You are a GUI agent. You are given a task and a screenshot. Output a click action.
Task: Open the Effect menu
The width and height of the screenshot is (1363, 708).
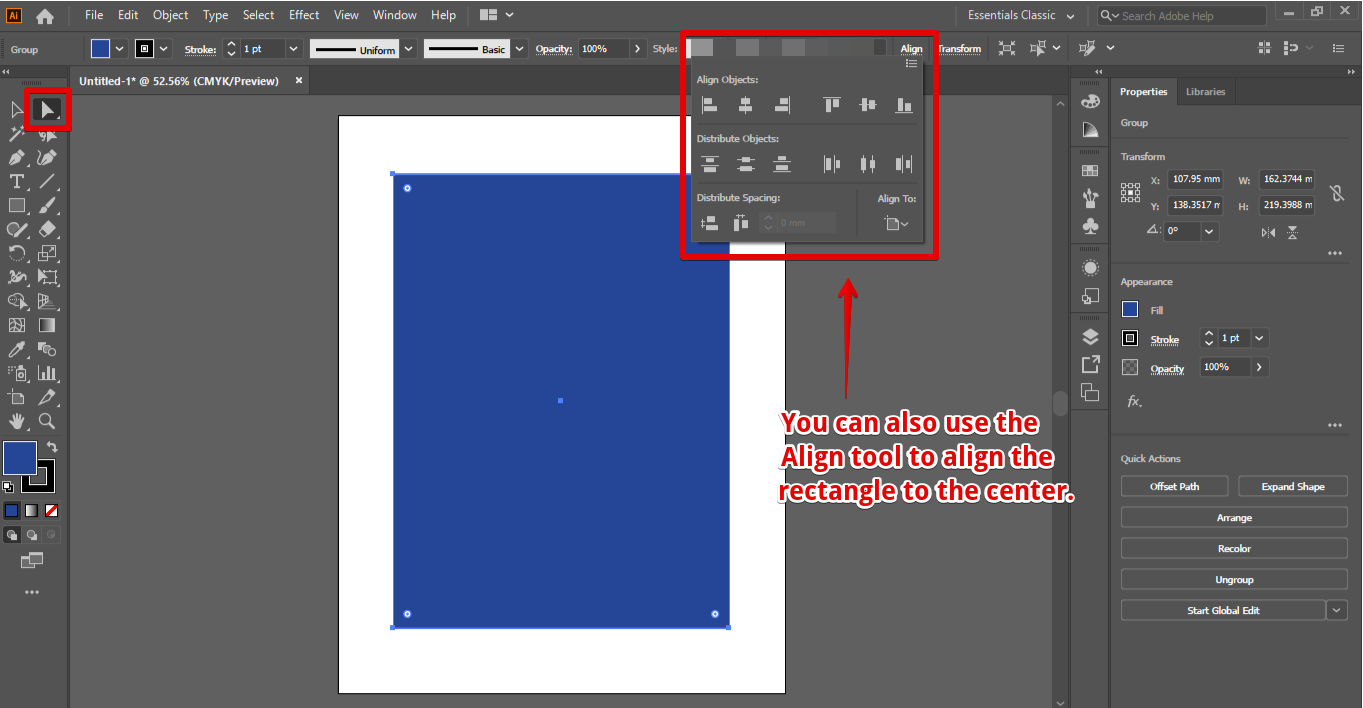[x=304, y=15]
